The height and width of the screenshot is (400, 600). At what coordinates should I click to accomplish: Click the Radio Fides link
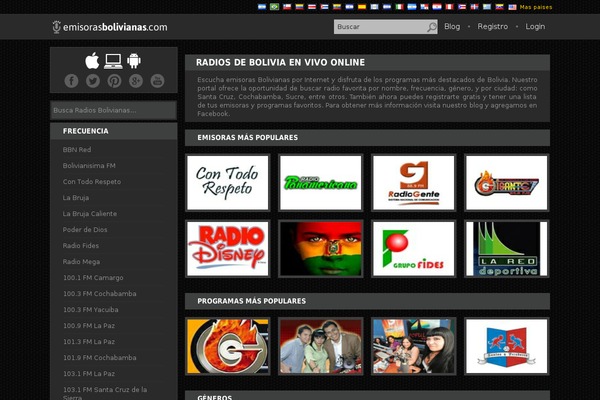(x=81, y=246)
